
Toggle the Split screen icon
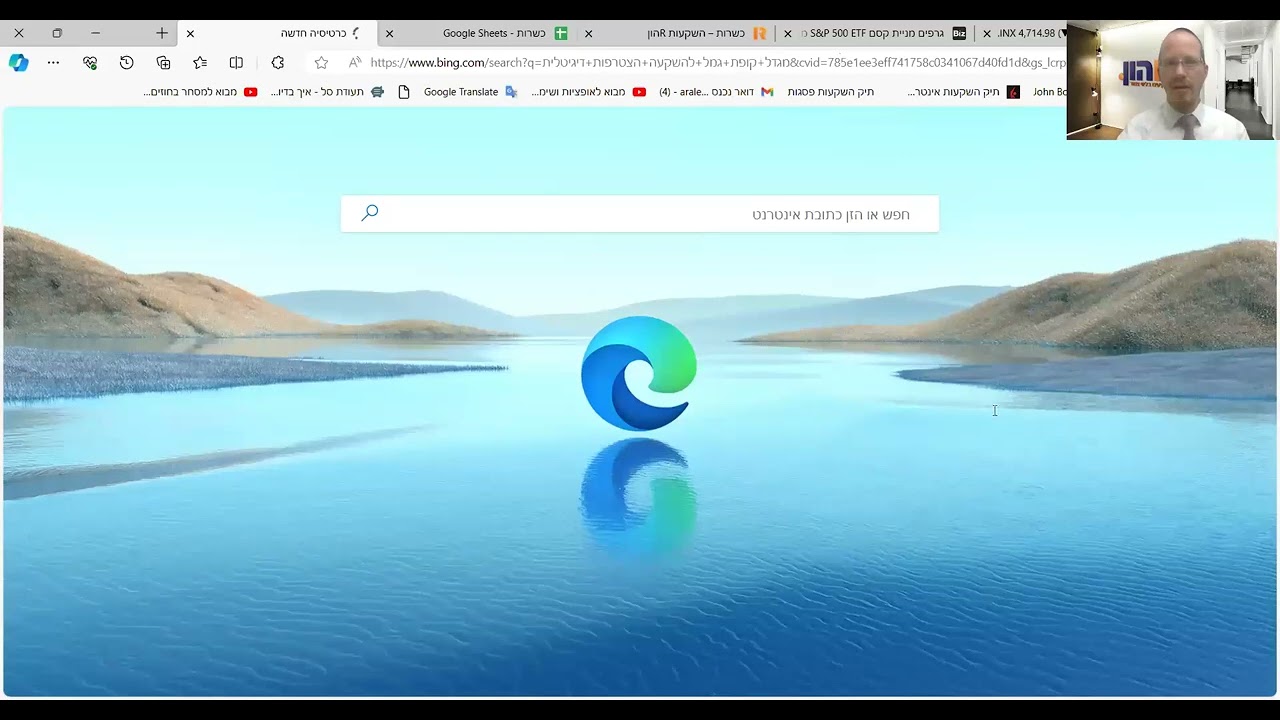pyautogui.click(x=236, y=62)
